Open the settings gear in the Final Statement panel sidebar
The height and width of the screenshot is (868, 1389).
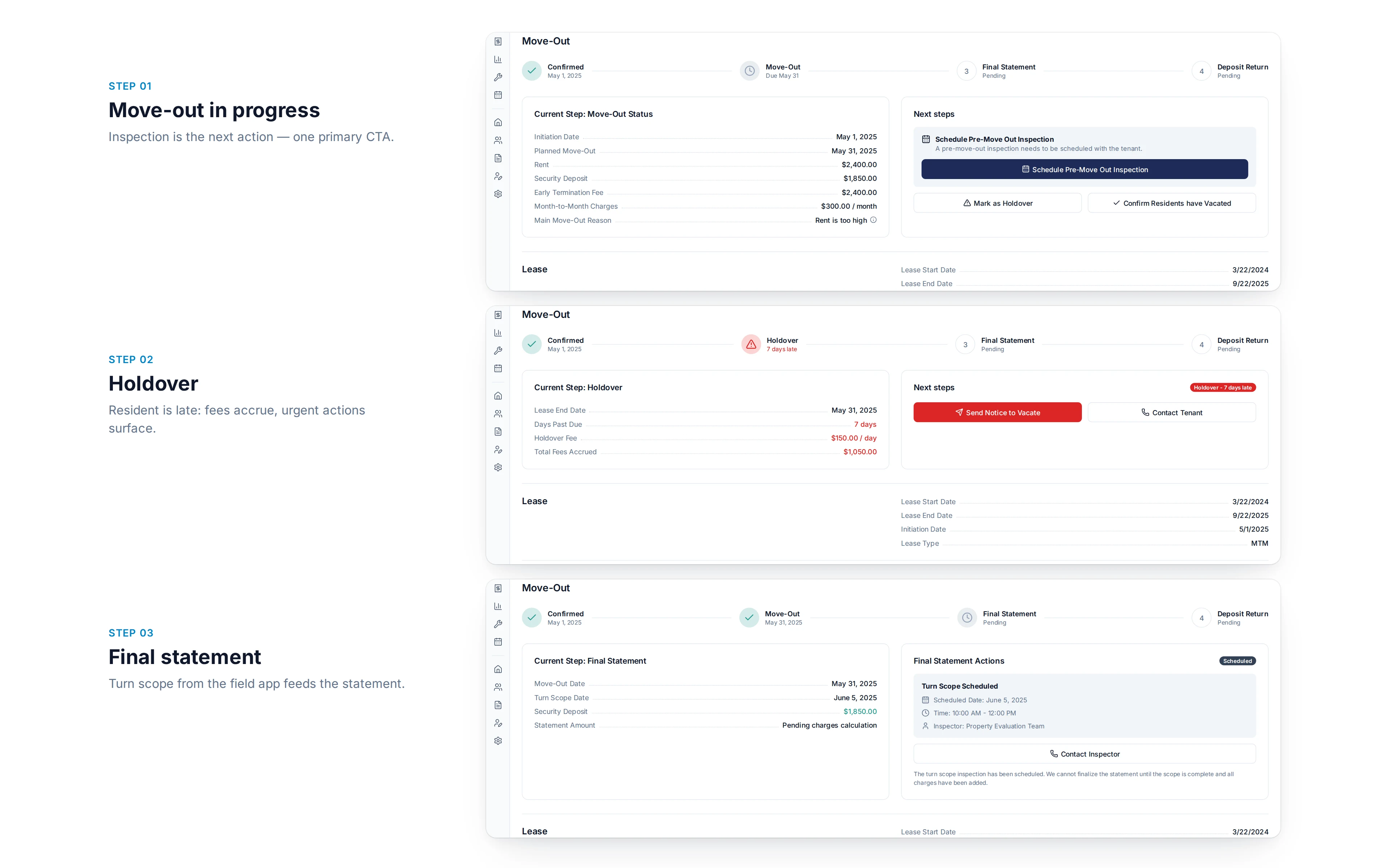(x=498, y=741)
